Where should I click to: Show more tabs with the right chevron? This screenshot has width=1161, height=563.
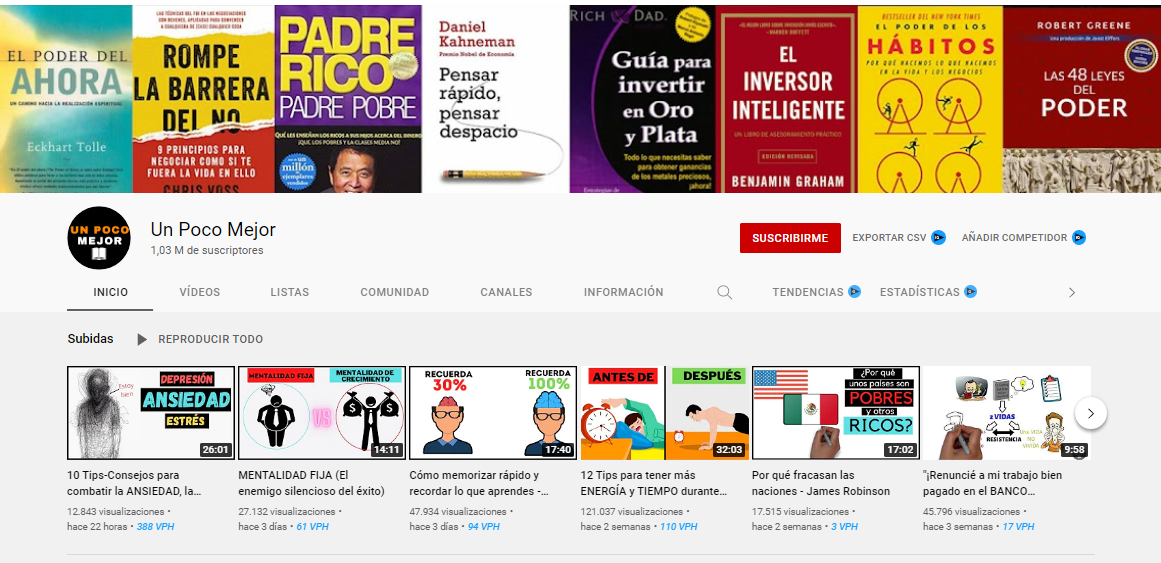1071,293
